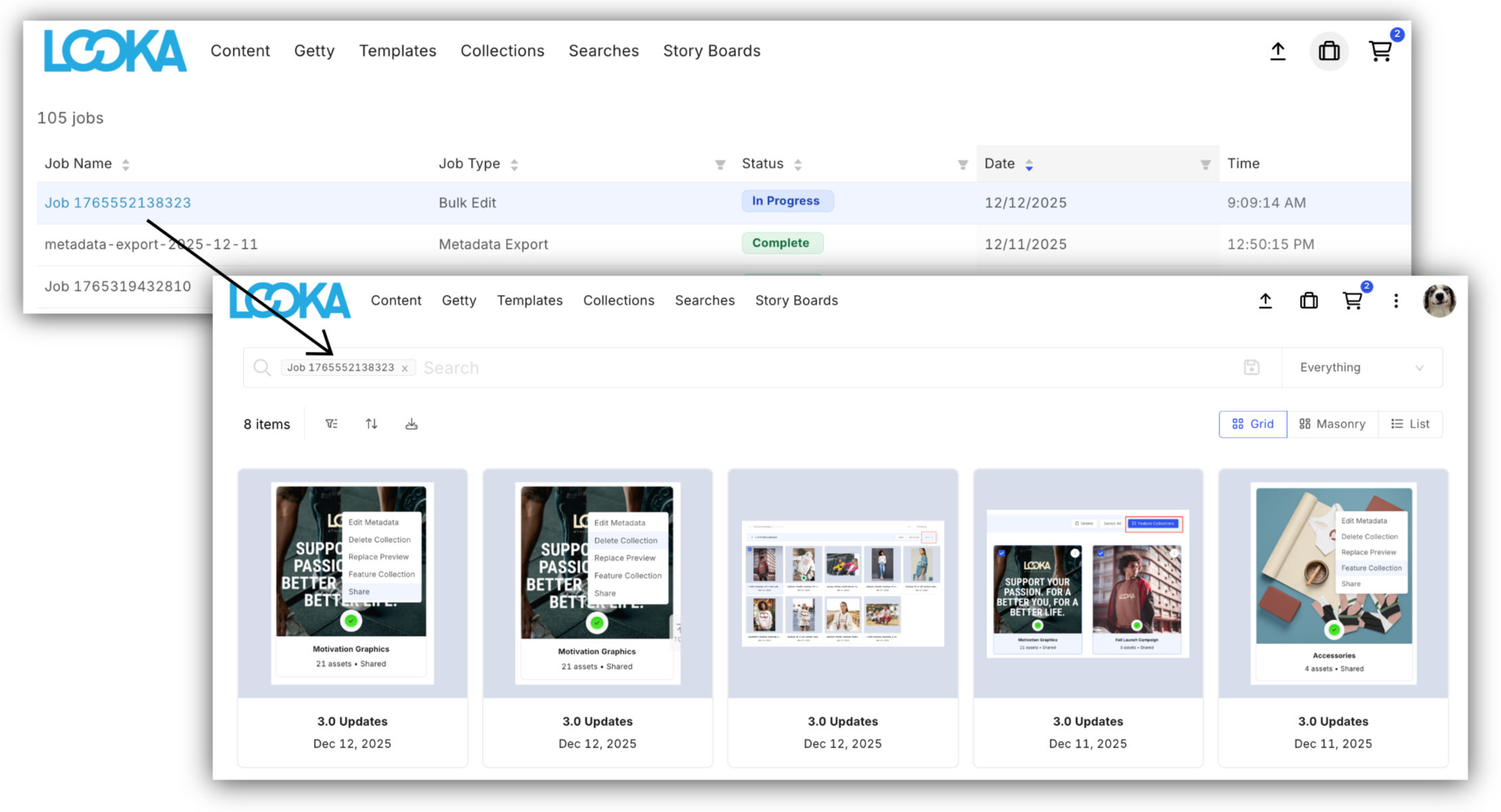This screenshot has height=812, width=1501.
Task: Open the three-dot more options menu
Action: tap(1395, 301)
